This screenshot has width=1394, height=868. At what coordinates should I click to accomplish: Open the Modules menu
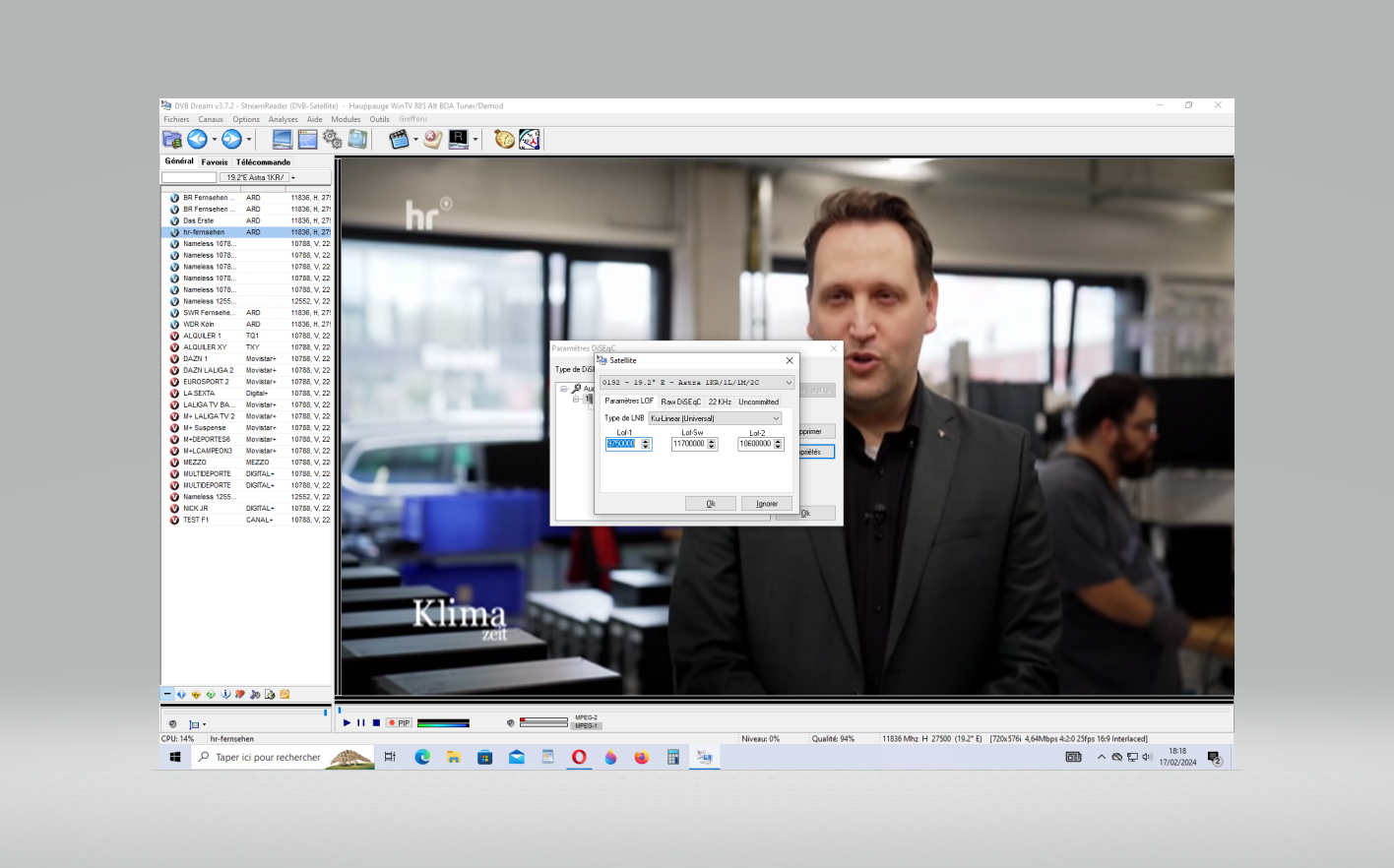[346, 119]
